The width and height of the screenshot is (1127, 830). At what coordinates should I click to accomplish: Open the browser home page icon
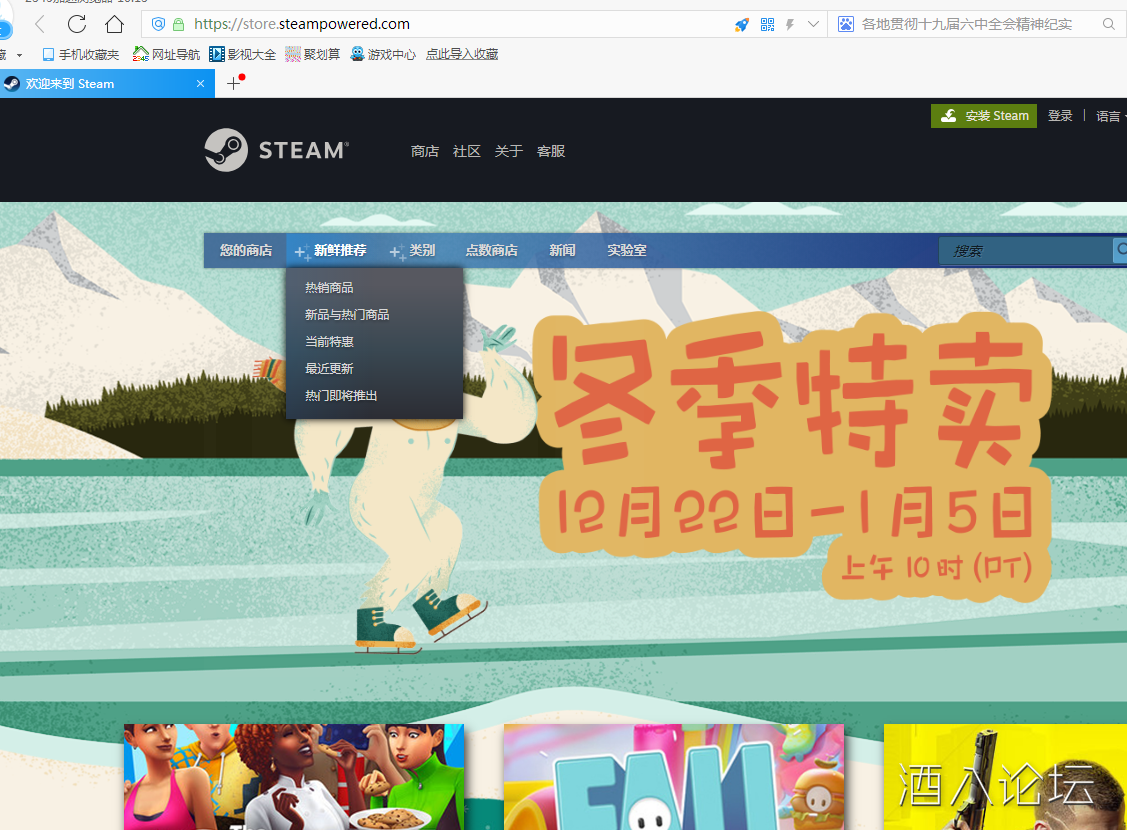click(x=114, y=24)
